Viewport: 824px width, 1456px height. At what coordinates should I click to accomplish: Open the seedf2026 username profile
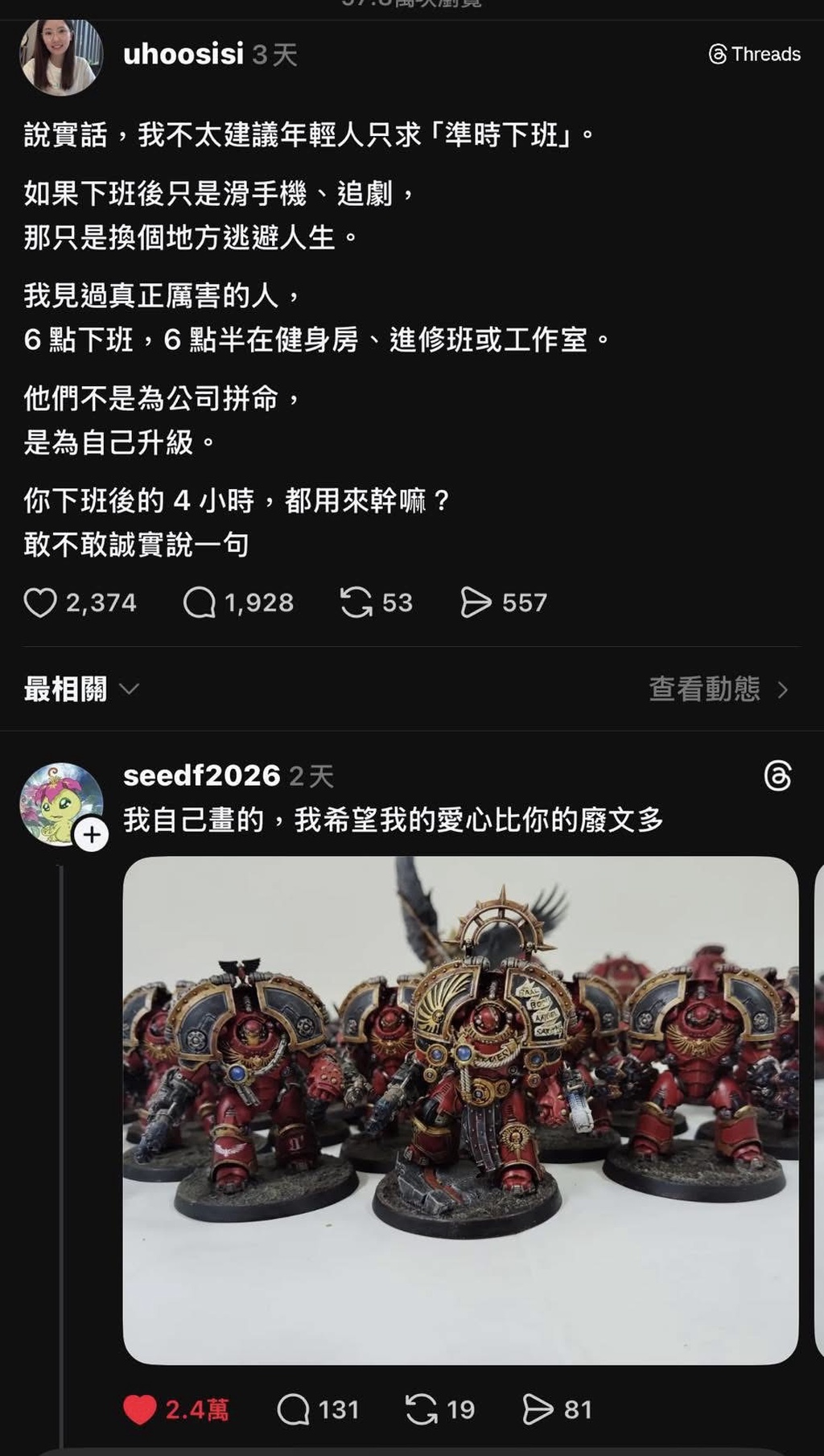coord(202,775)
